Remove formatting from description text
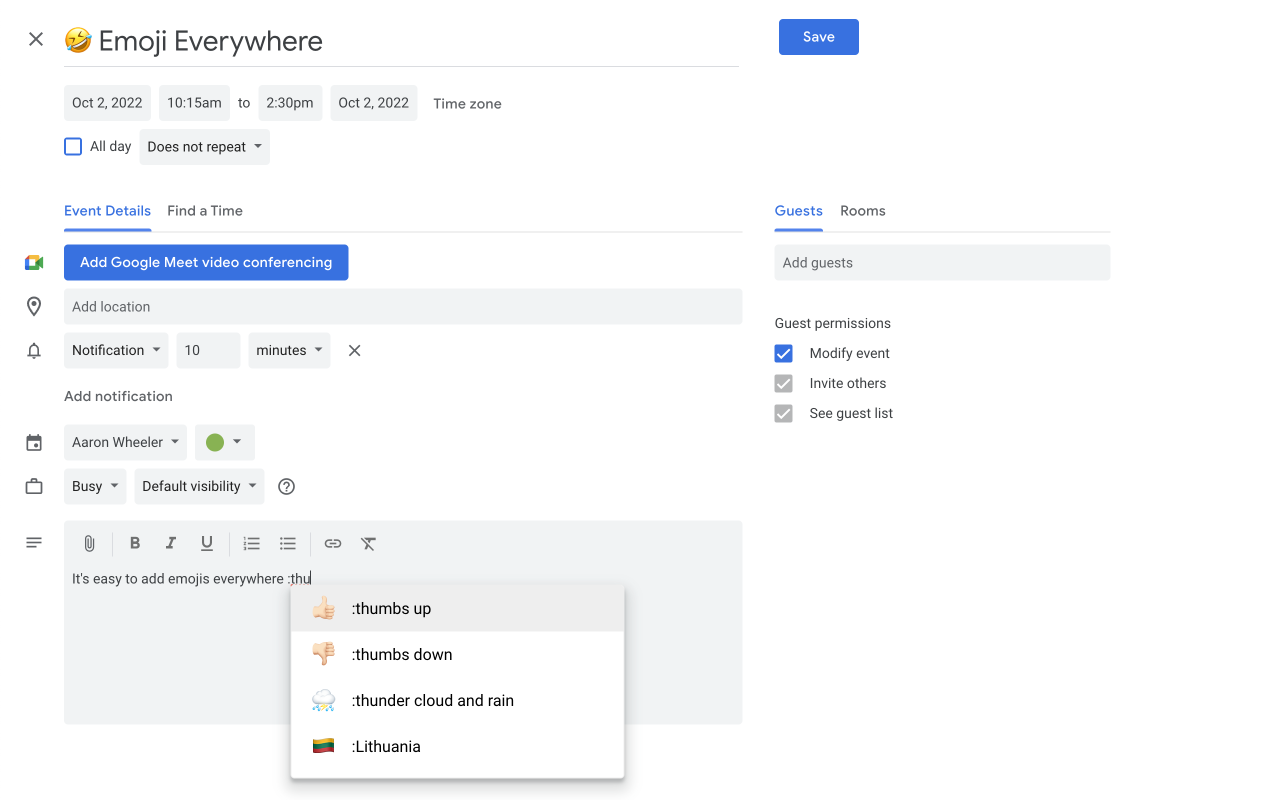 pos(368,543)
